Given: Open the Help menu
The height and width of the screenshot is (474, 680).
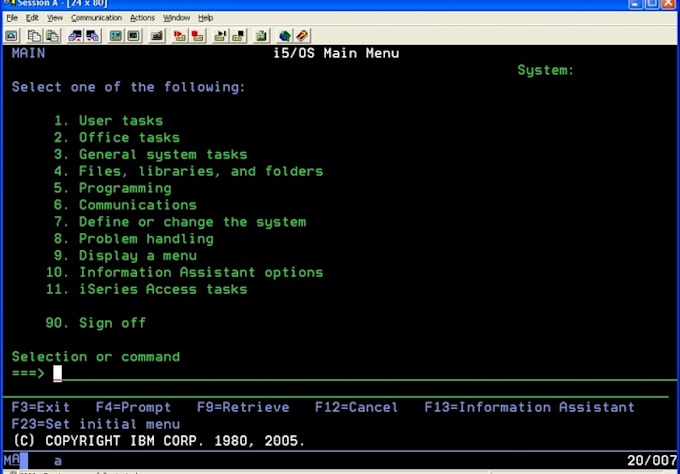Looking at the screenshot, I should pyautogui.click(x=206, y=18).
